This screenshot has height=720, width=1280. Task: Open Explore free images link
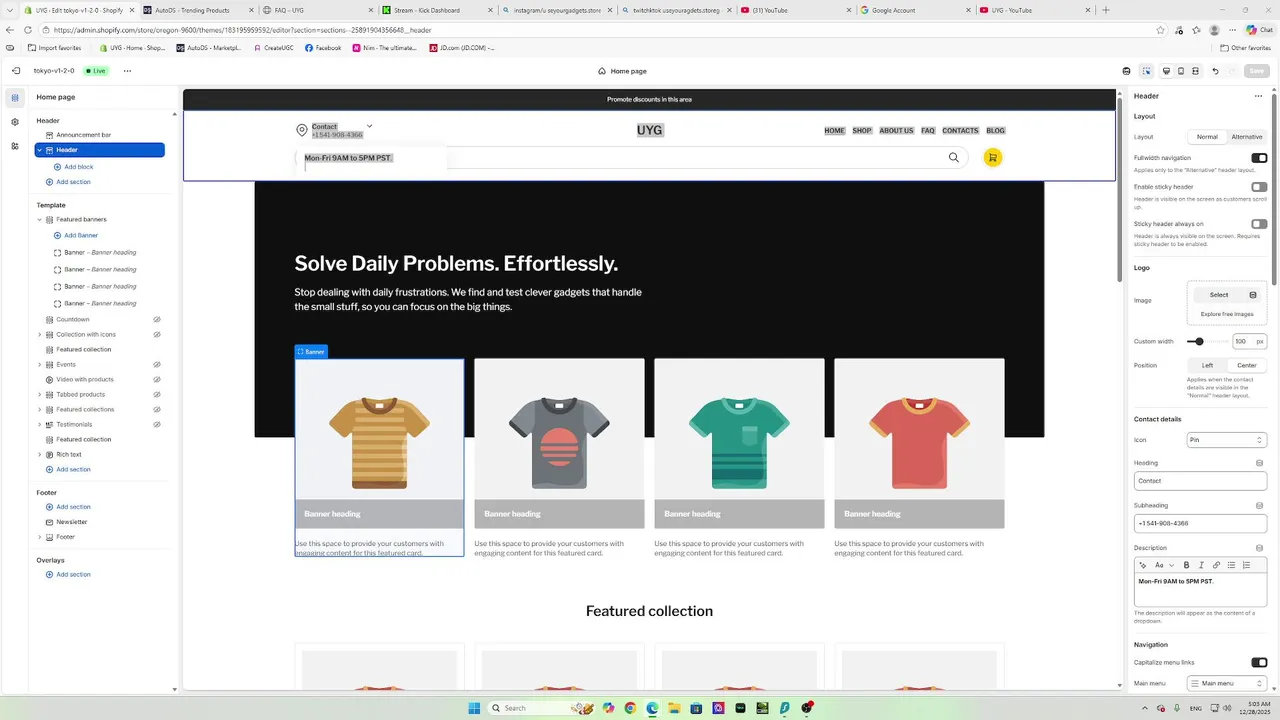click(x=1227, y=314)
